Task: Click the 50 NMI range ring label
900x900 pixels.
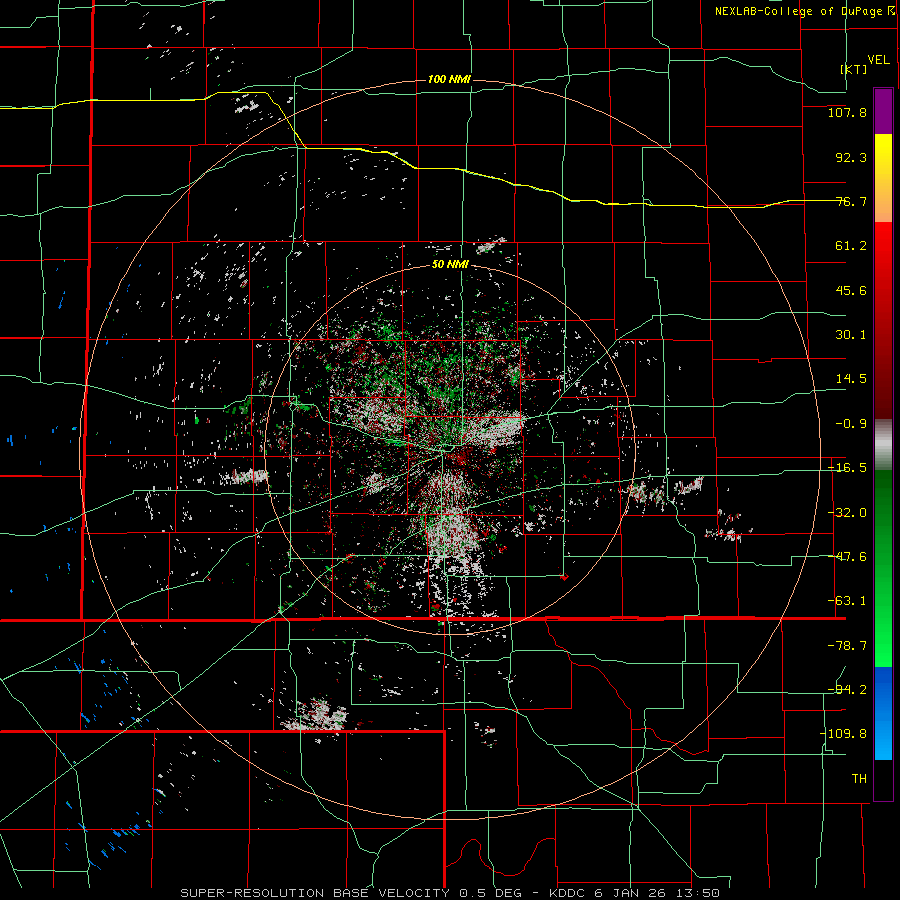Action: (450, 265)
